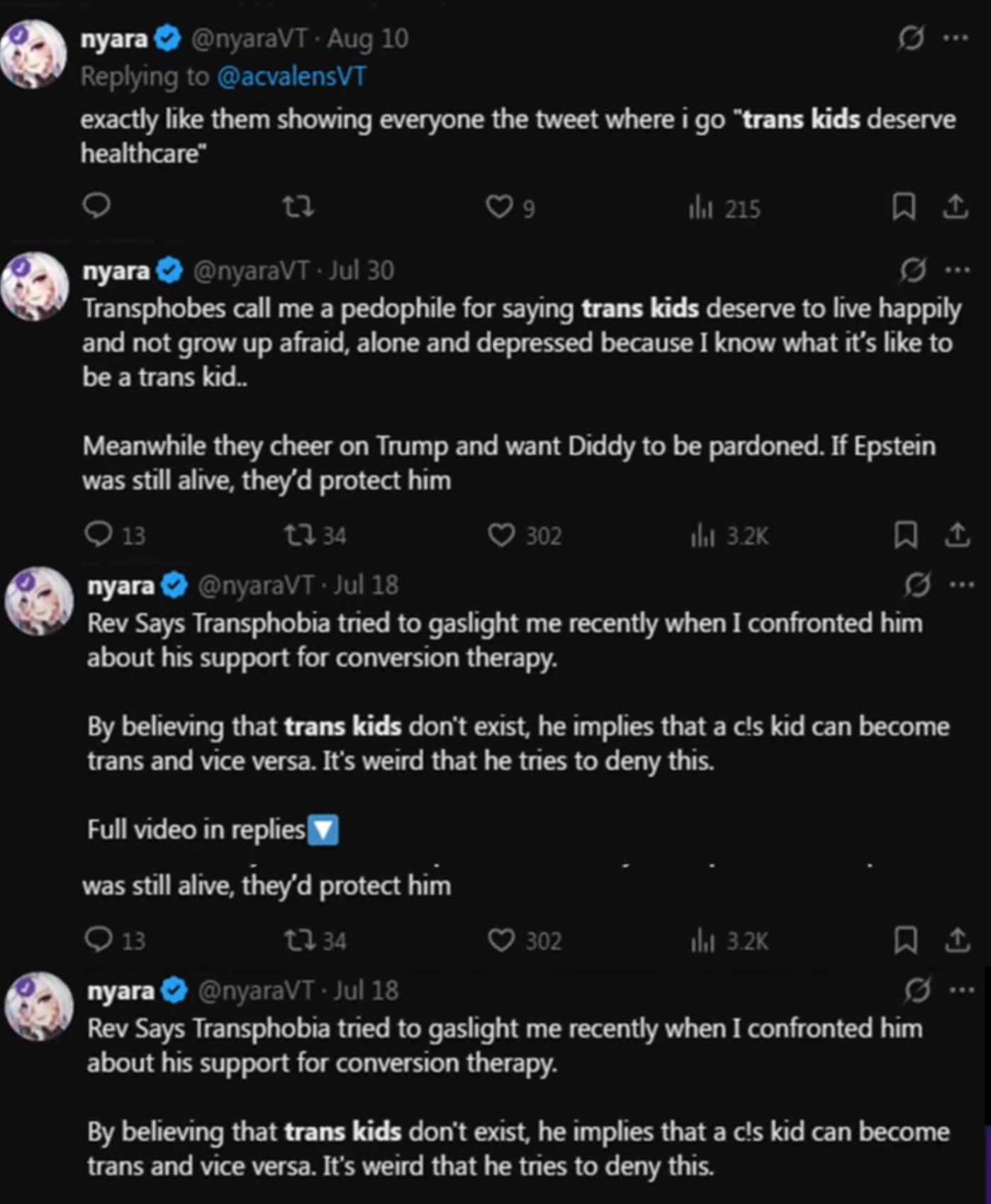Click verified badge on Jul 30 tweet

(x=170, y=271)
